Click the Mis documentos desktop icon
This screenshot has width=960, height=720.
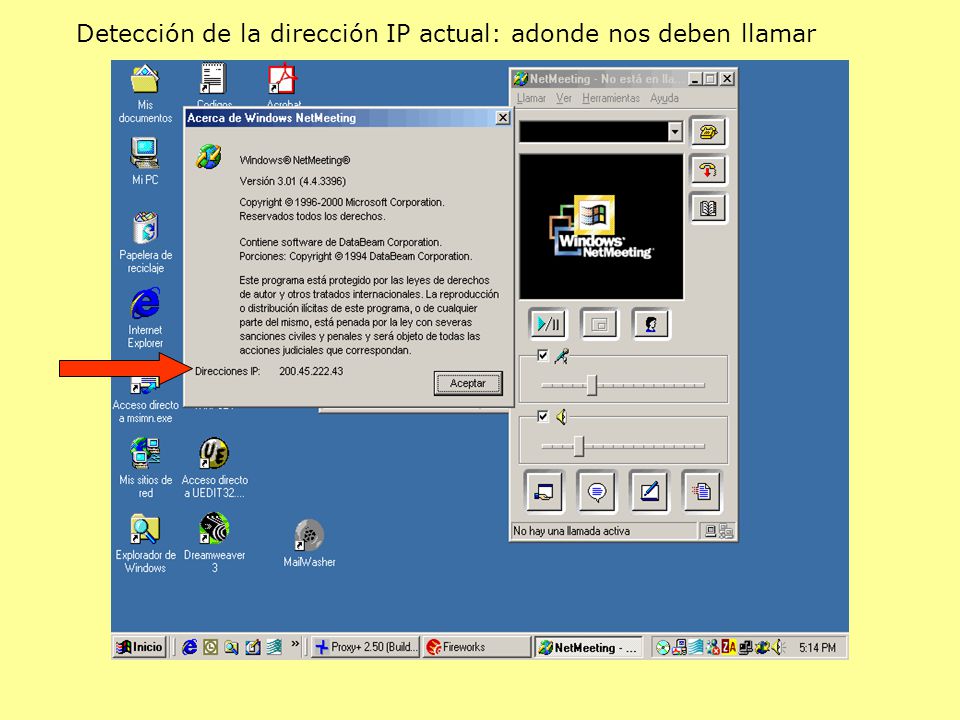tap(145, 94)
